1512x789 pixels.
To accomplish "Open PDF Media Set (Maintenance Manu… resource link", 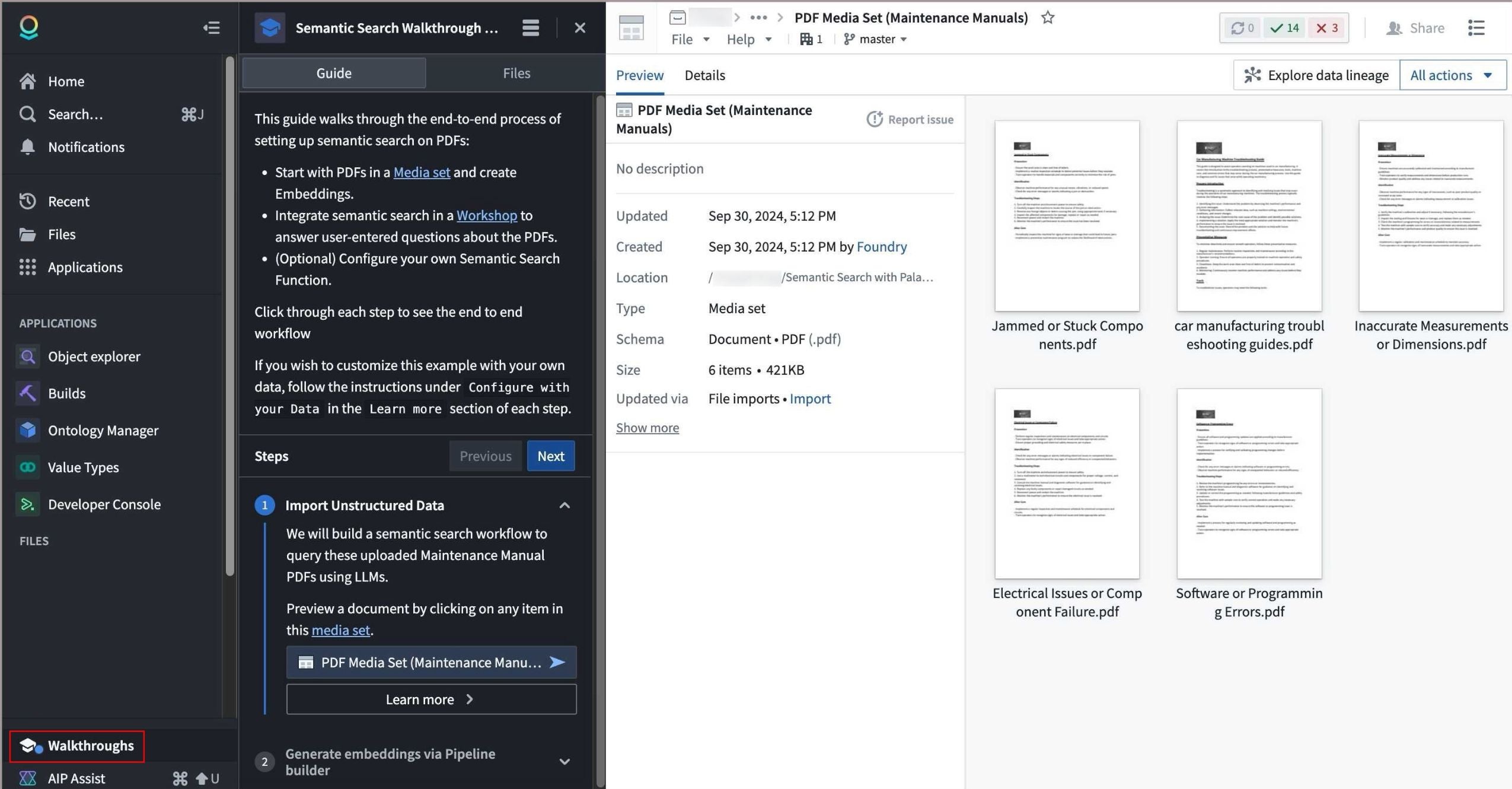I will click(431, 662).
